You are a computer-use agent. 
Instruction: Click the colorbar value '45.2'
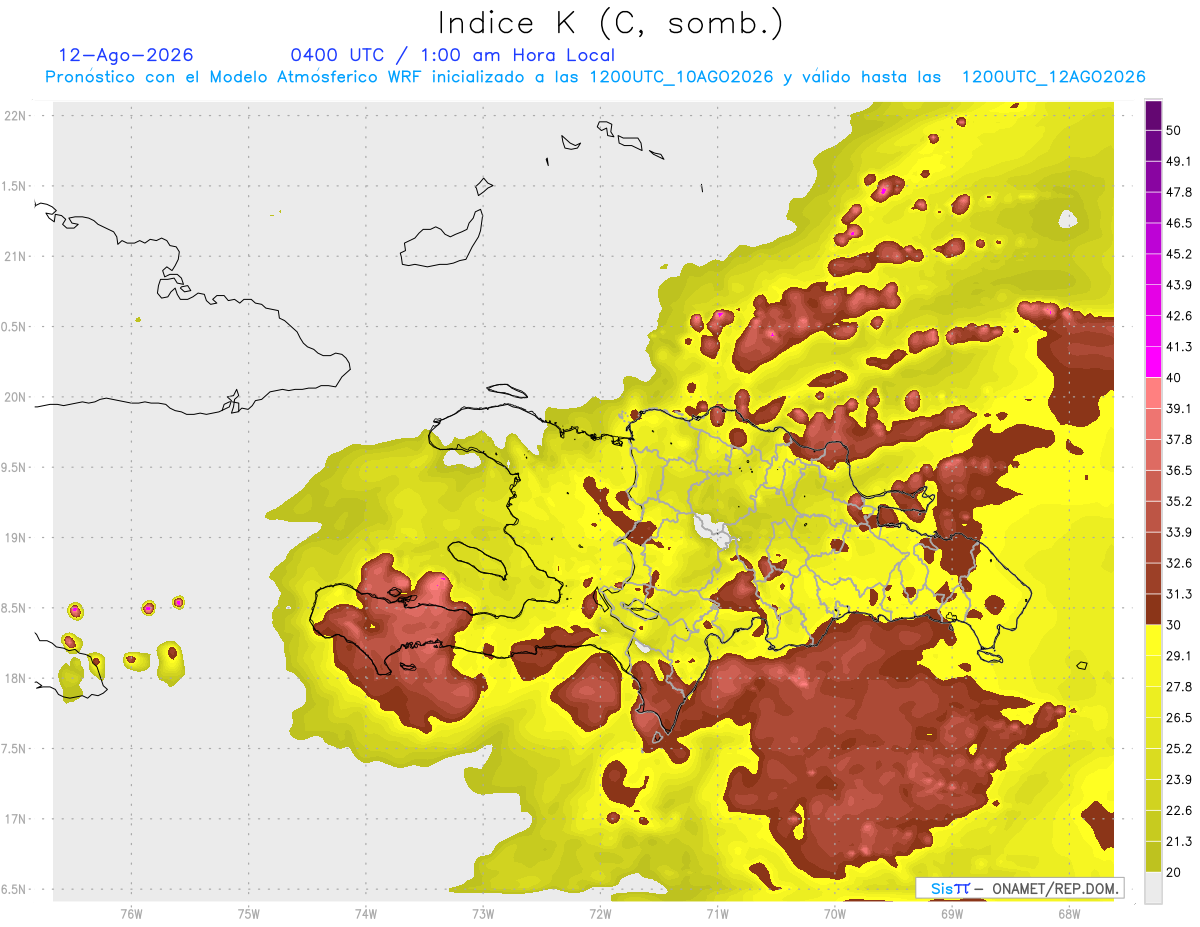pyautogui.click(x=1179, y=254)
